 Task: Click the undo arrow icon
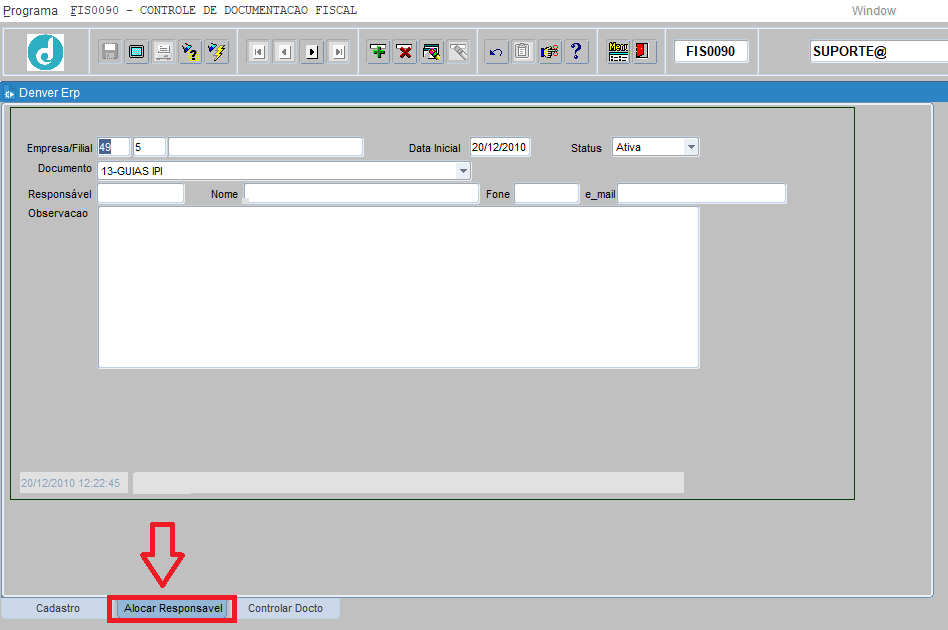pos(496,52)
